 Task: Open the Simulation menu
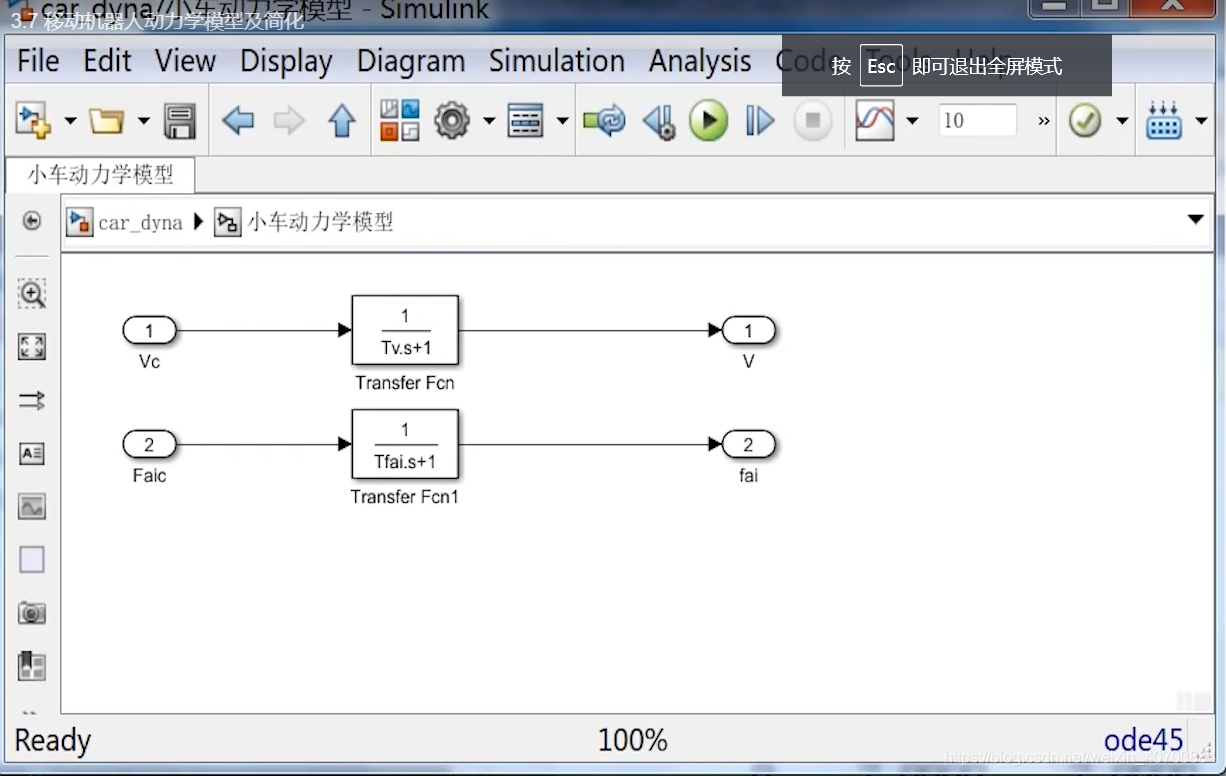click(557, 61)
